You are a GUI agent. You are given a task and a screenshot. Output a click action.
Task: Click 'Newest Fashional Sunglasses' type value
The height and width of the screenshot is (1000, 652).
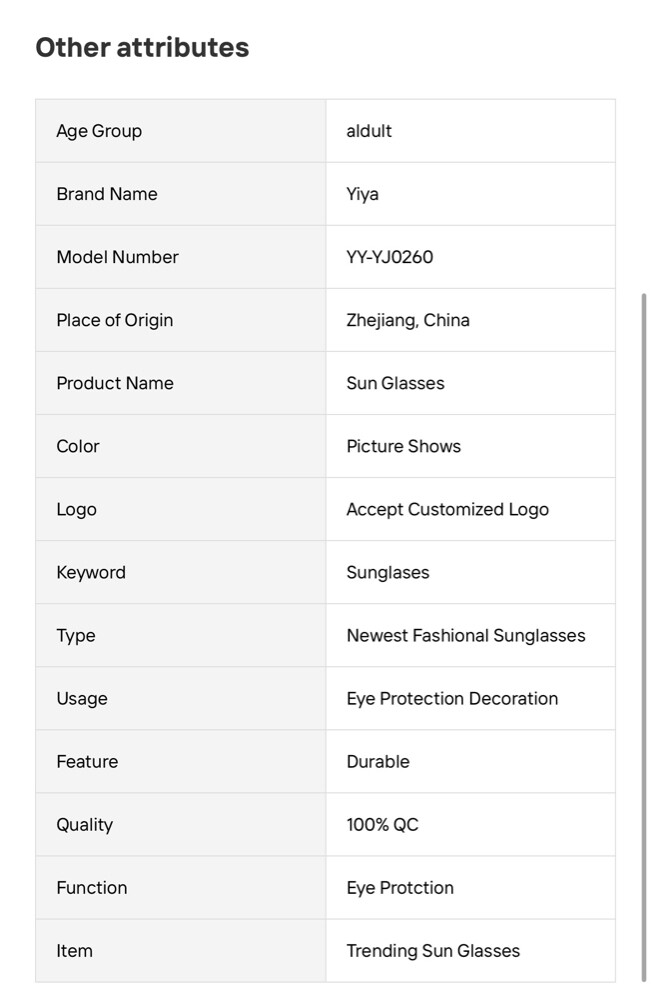pyautogui.click(x=466, y=636)
